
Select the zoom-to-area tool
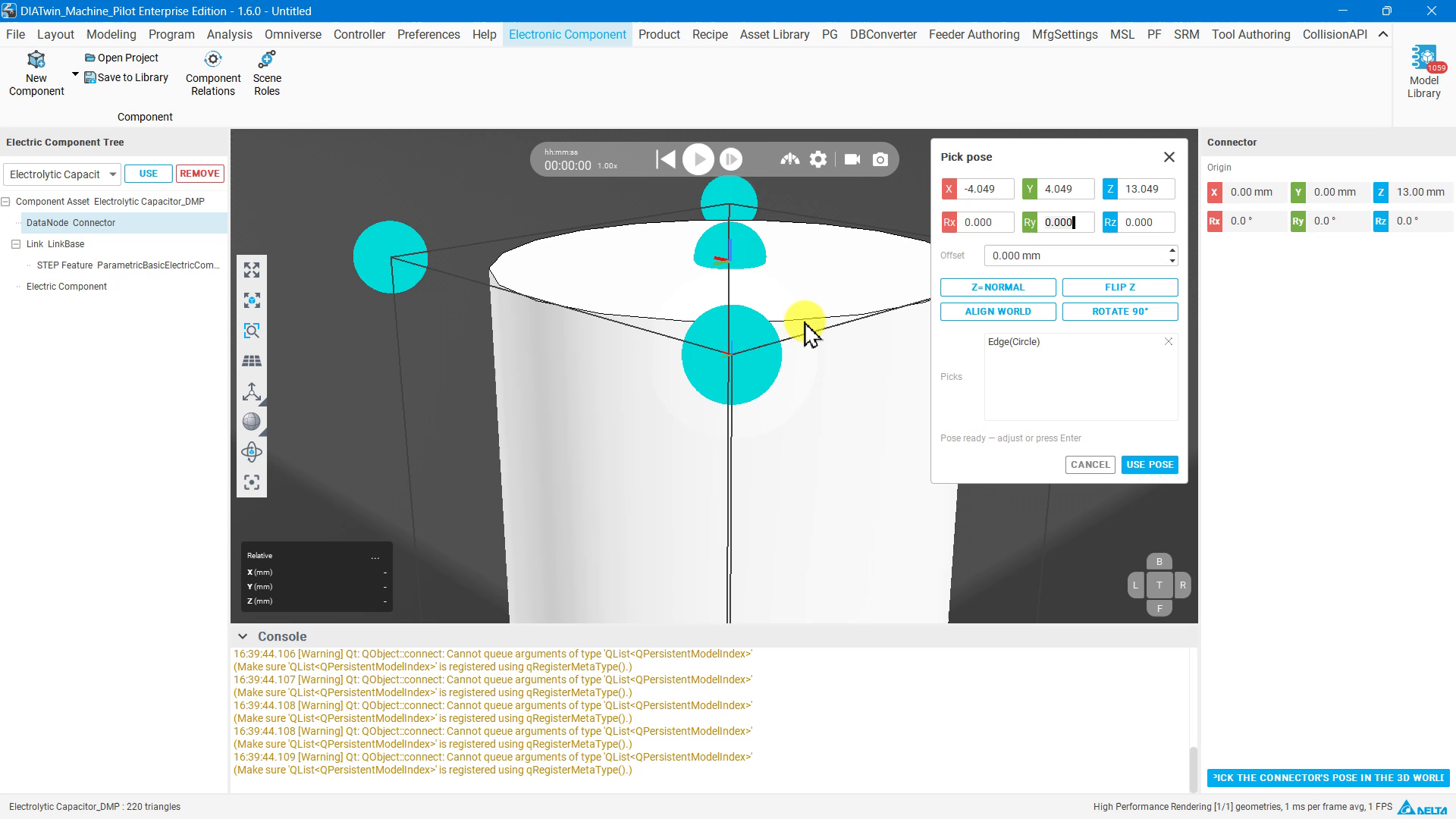(x=252, y=331)
